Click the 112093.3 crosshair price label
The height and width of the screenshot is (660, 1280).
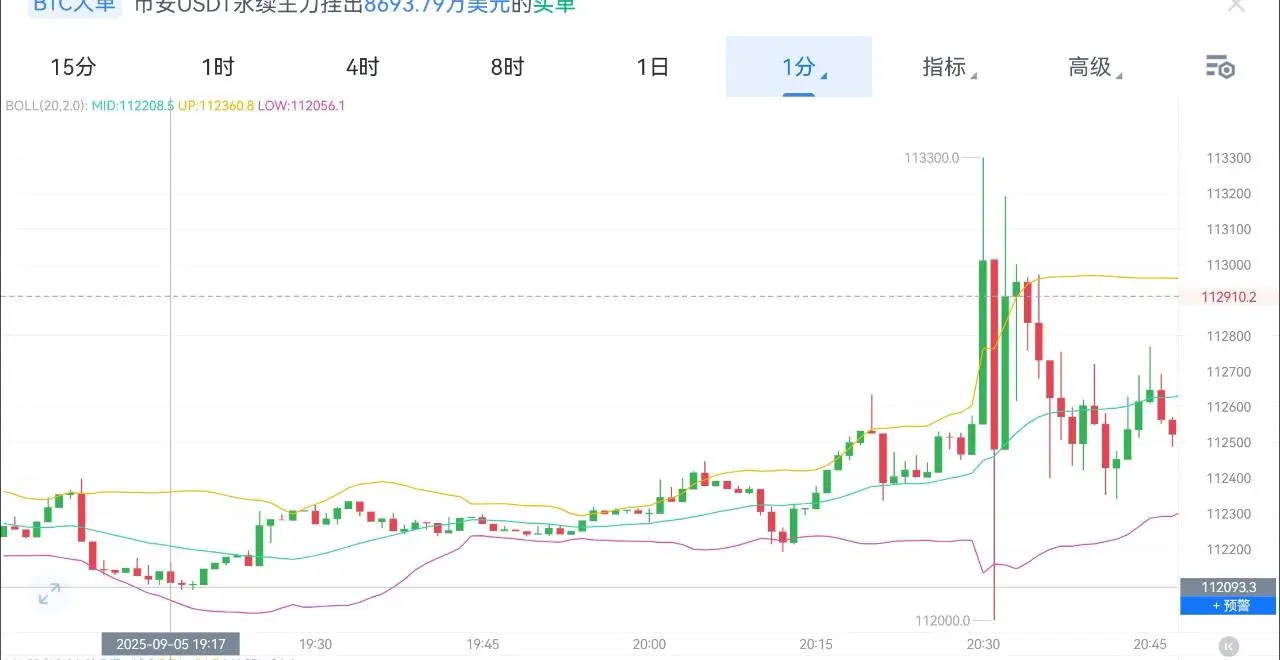point(1228,587)
